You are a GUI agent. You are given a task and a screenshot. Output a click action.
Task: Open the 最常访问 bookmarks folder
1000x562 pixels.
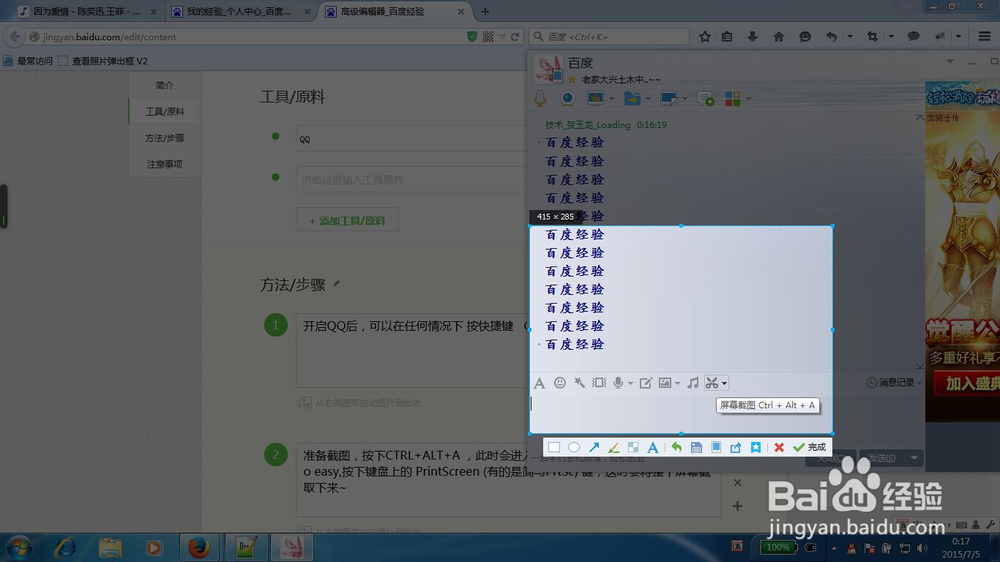tap(28, 61)
